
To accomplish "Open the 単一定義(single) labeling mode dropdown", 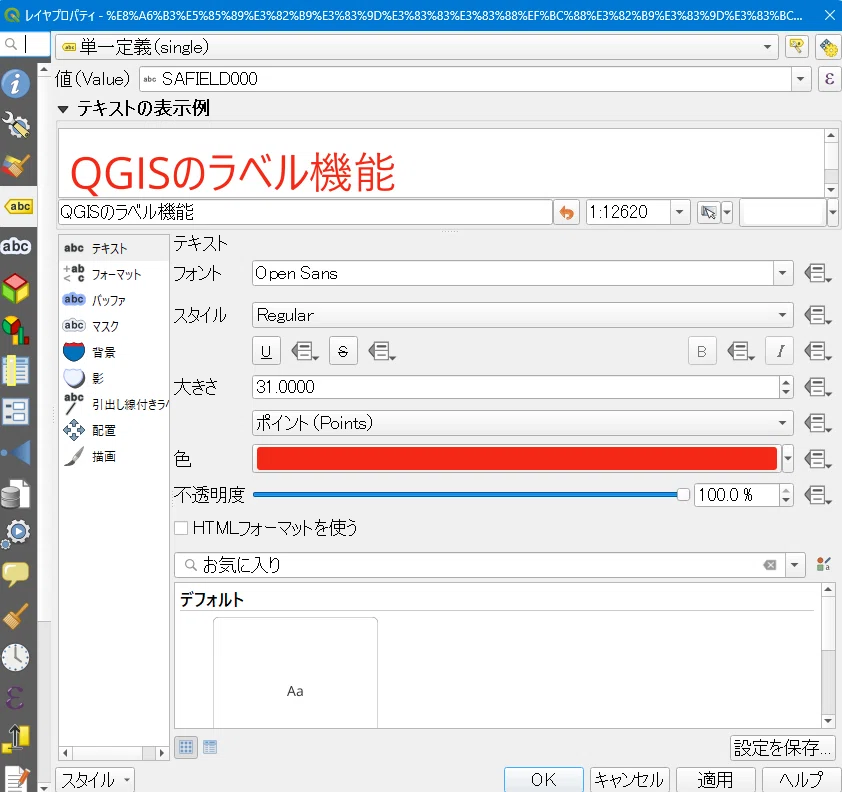I will [x=417, y=47].
